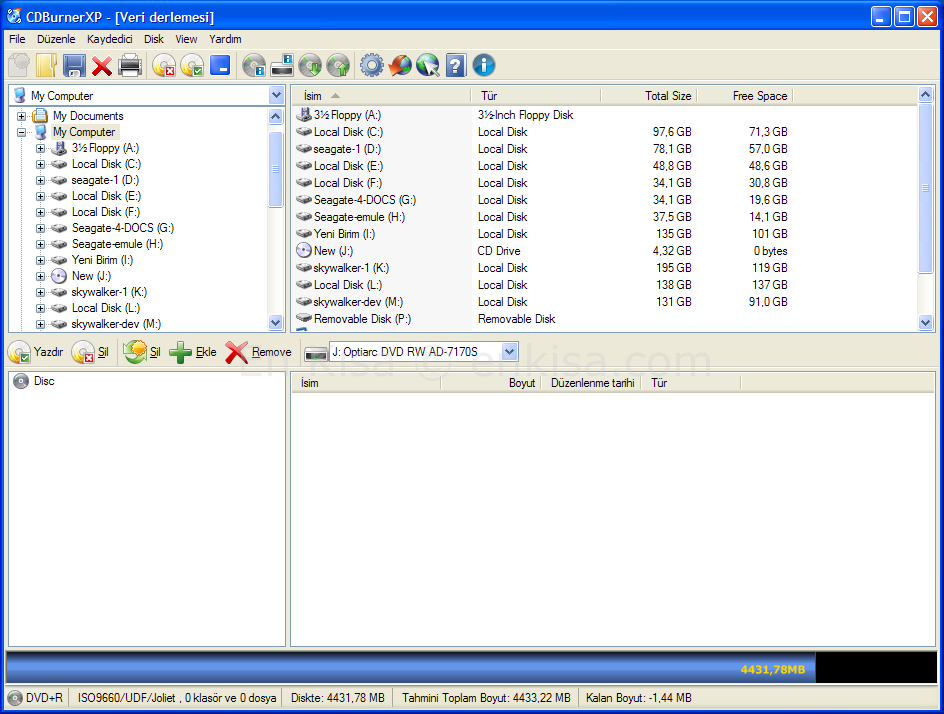The height and width of the screenshot is (714, 944).
Task: Click the blue info about icon
Action: coord(483,65)
